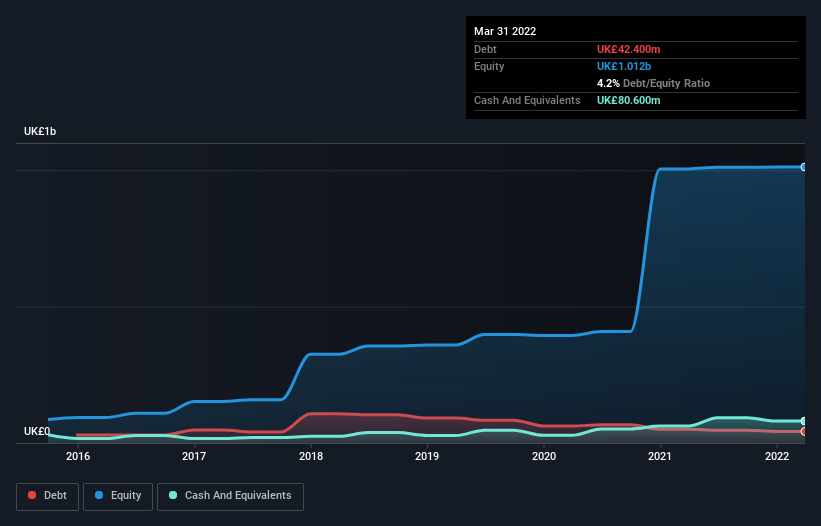Viewport: 821px width, 526px height.
Task: Toggle the Equity legend button
Action: click(118, 496)
